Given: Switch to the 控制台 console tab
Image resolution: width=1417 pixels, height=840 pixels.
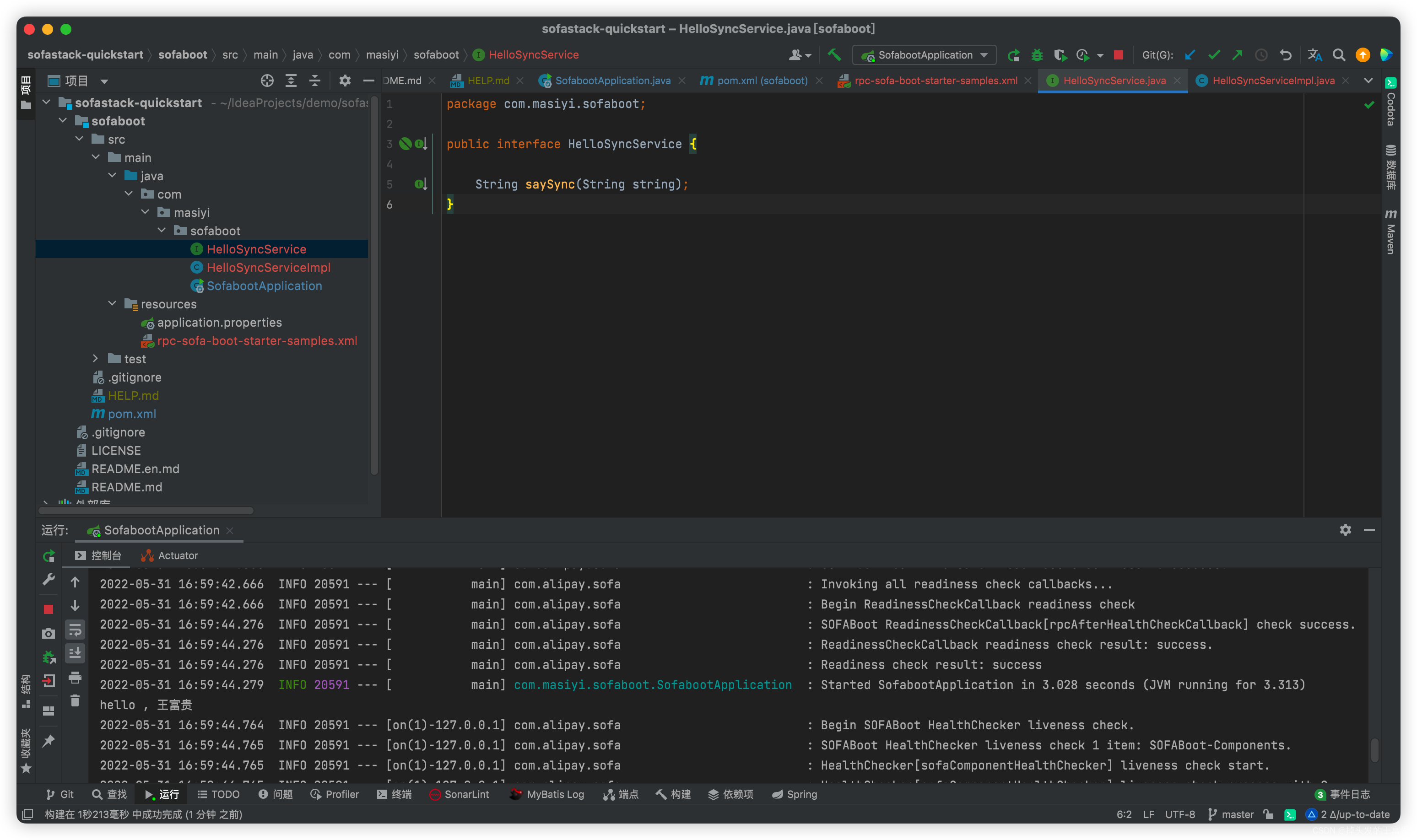Looking at the screenshot, I should [x=98, y=555].
